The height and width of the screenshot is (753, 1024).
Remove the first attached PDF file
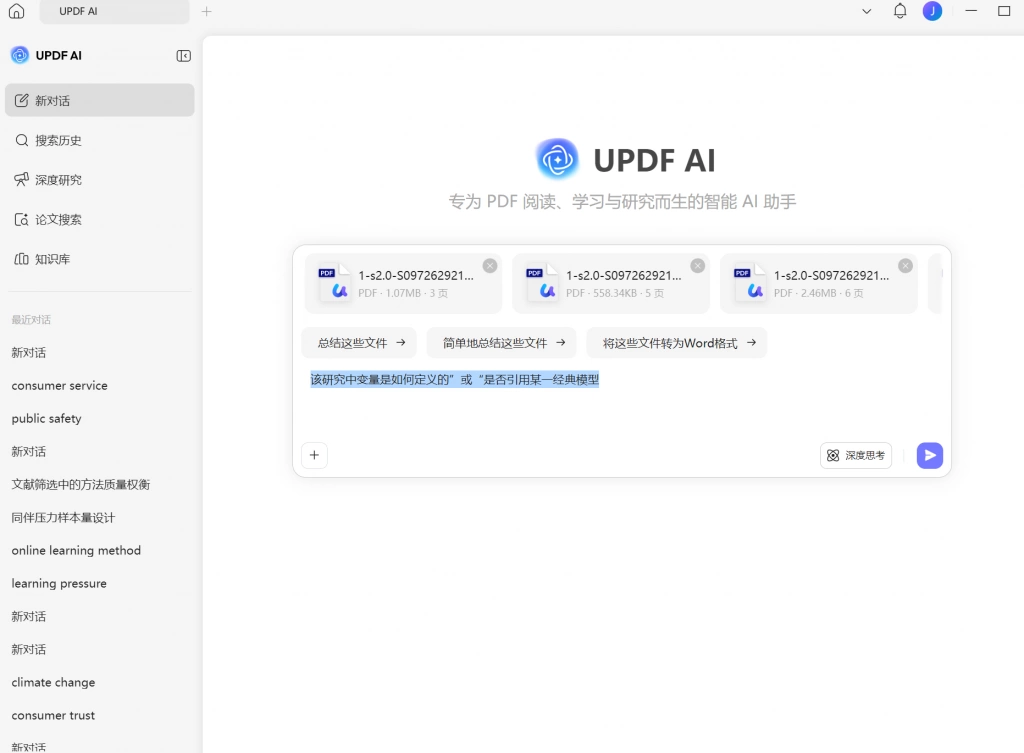point(490,265)
